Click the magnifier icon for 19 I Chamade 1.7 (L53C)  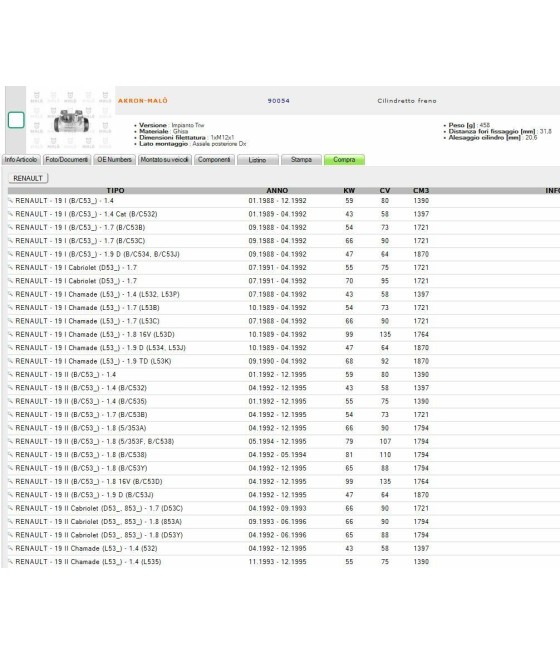click(x=11, y=321)
